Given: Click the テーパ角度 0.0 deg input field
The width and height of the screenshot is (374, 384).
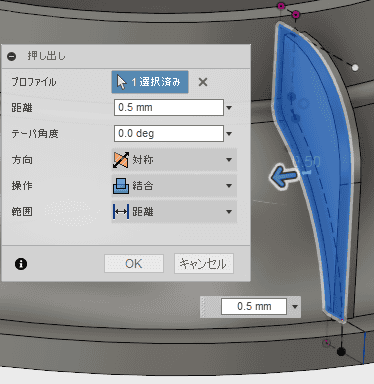Looking at the screenshot, I should click(x=169, y=133).
